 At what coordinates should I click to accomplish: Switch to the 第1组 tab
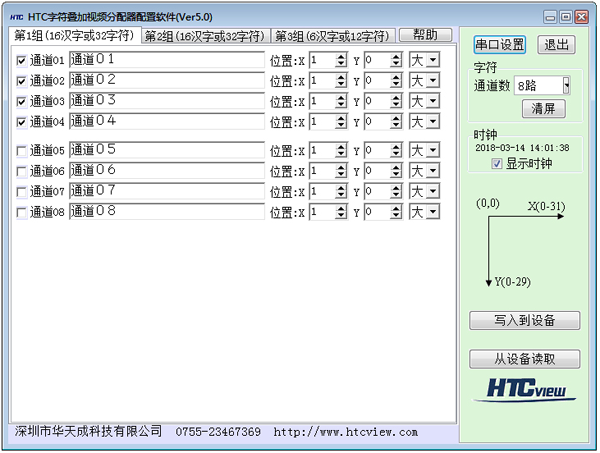click(75, 36)
